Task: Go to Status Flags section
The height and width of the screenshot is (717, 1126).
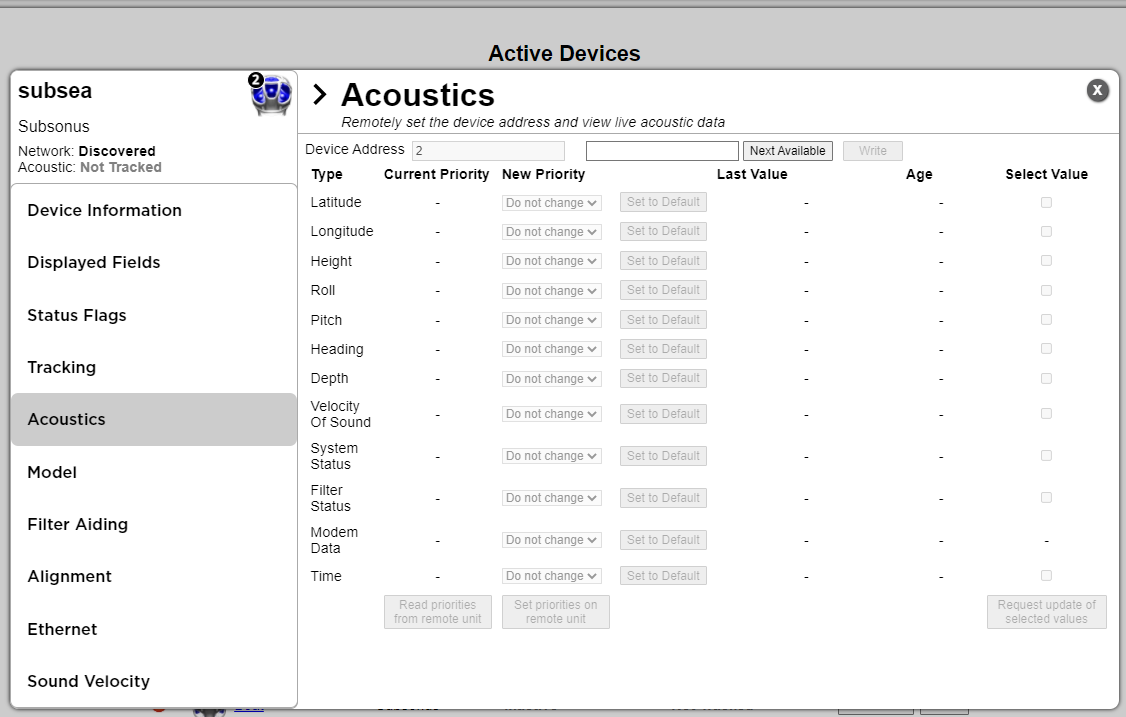Action: [x=154, y=315]
